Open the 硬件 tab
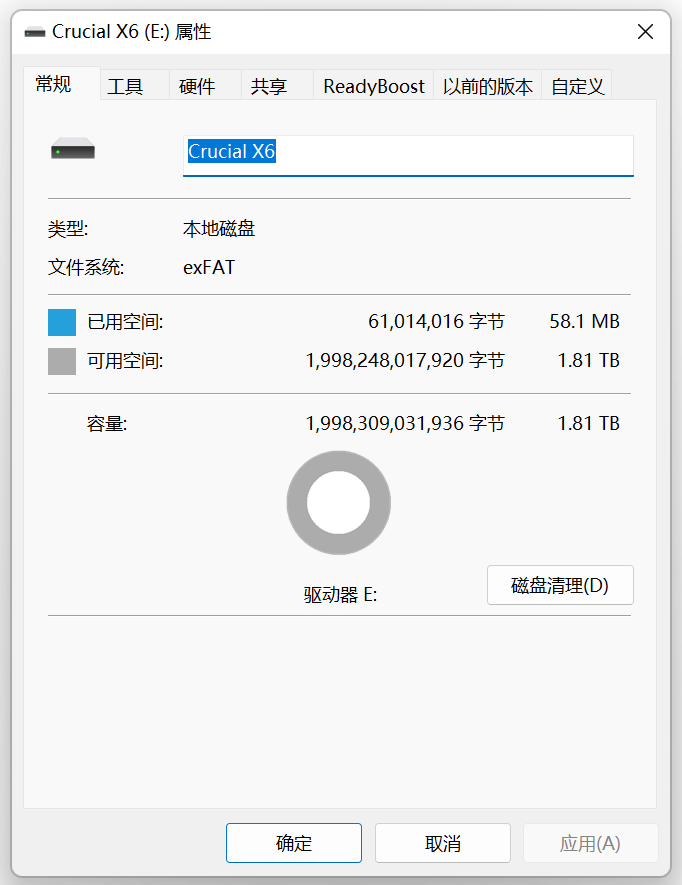Screen dimensions: 682x885 click(x=199, y=86)
